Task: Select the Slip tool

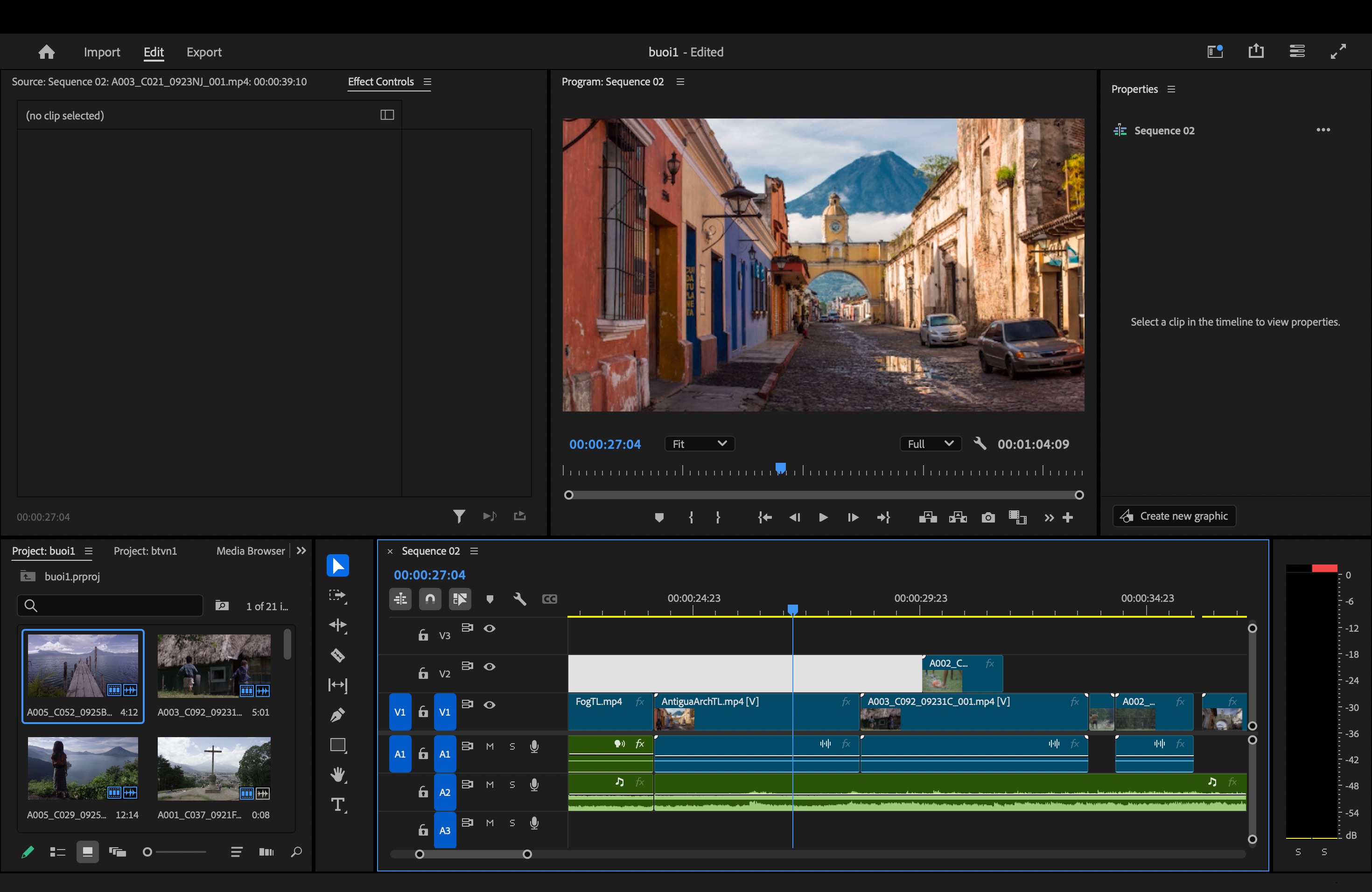Action: (338, 685)
